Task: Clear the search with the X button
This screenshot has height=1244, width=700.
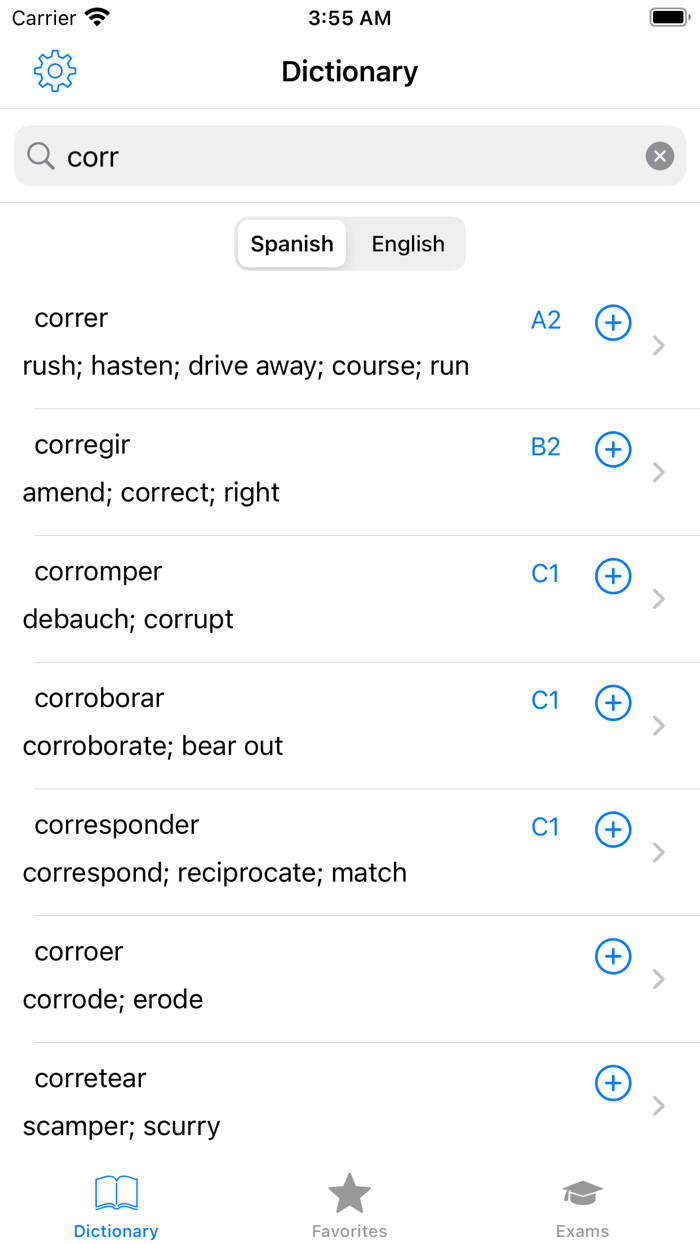Action: click(659, 156)
